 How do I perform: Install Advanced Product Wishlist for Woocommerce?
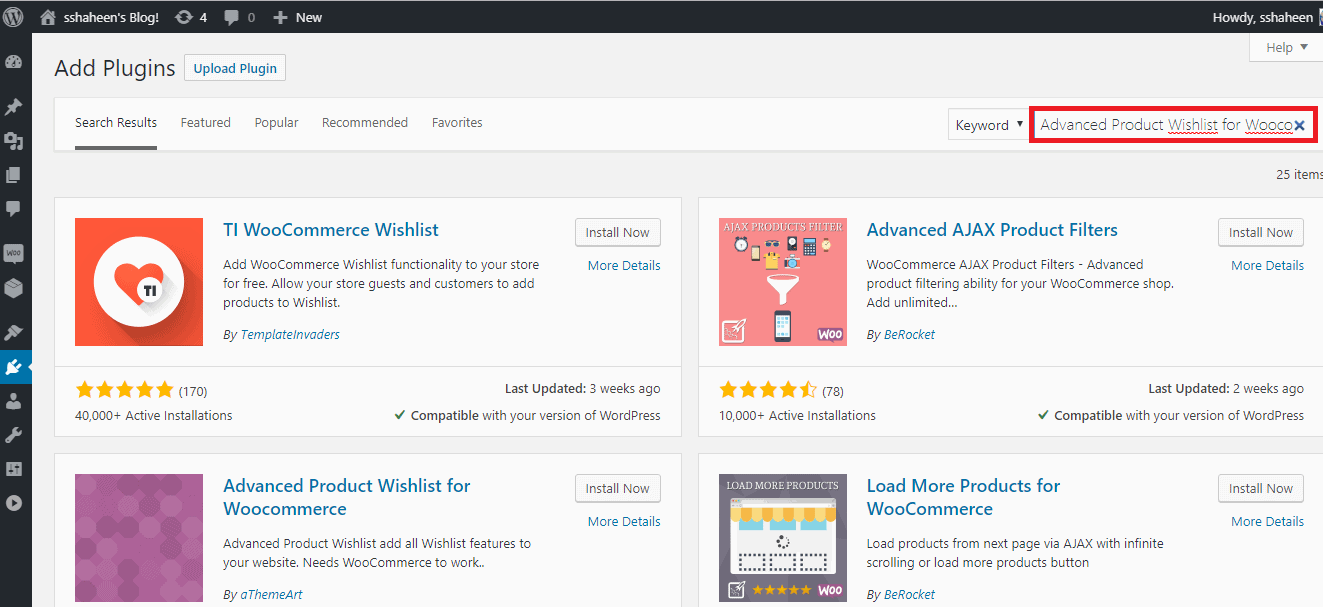(x=618, y=488)
